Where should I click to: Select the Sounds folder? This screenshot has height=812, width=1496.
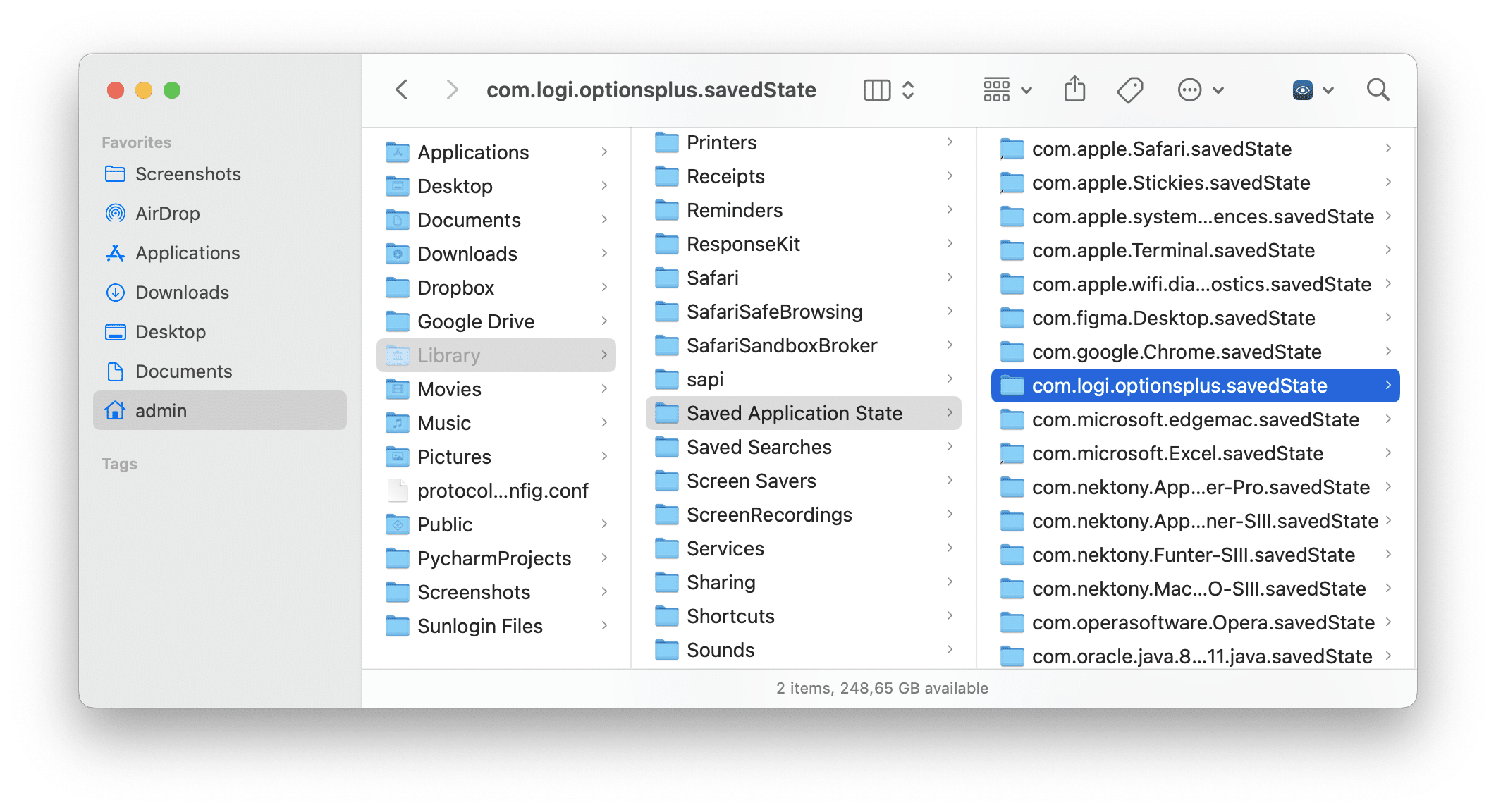[804, 650]
